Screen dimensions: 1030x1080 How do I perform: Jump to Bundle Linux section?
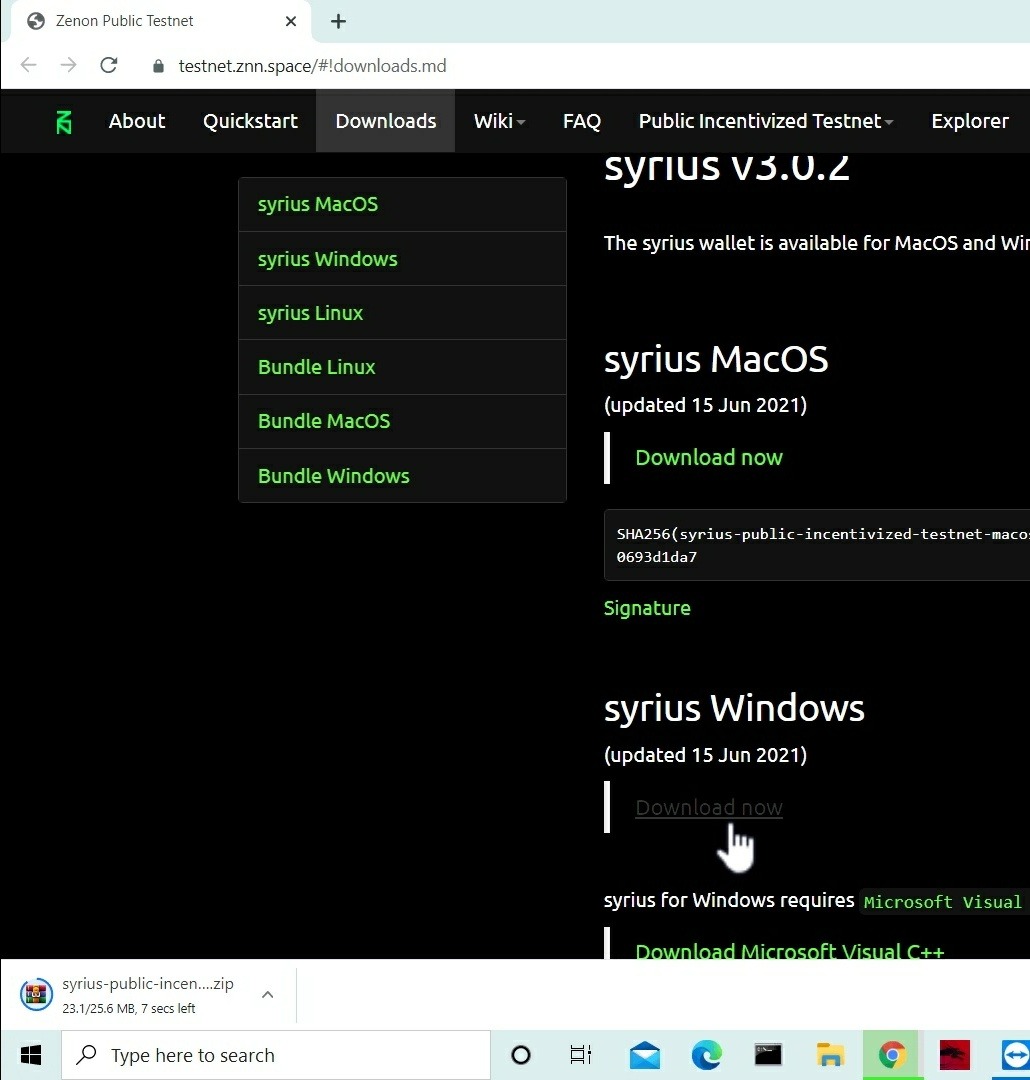316,367
